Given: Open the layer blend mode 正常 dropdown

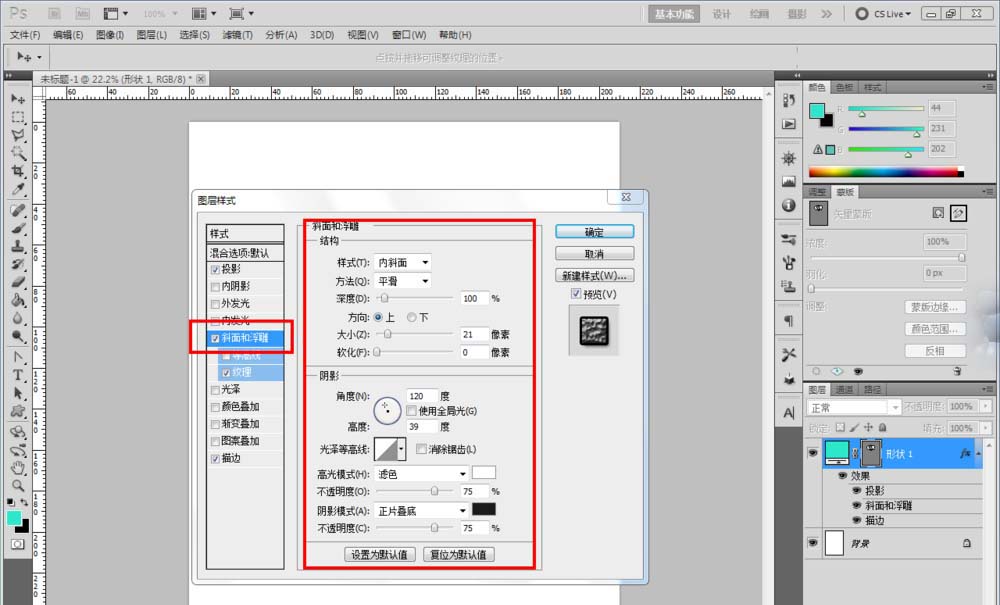Looking at the screenshot, I should (853, 407).
